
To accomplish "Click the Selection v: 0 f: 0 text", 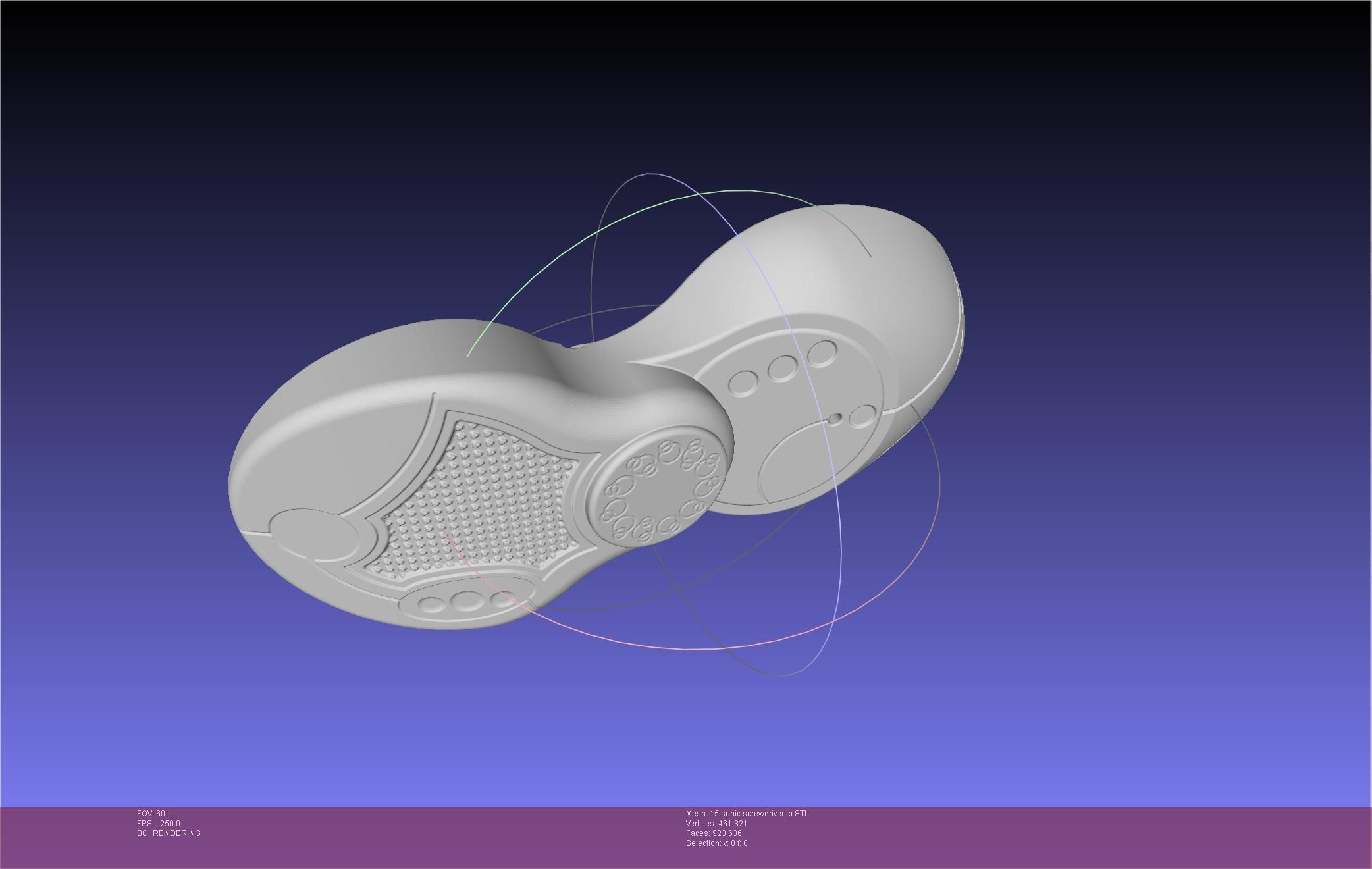I will 716,843.
